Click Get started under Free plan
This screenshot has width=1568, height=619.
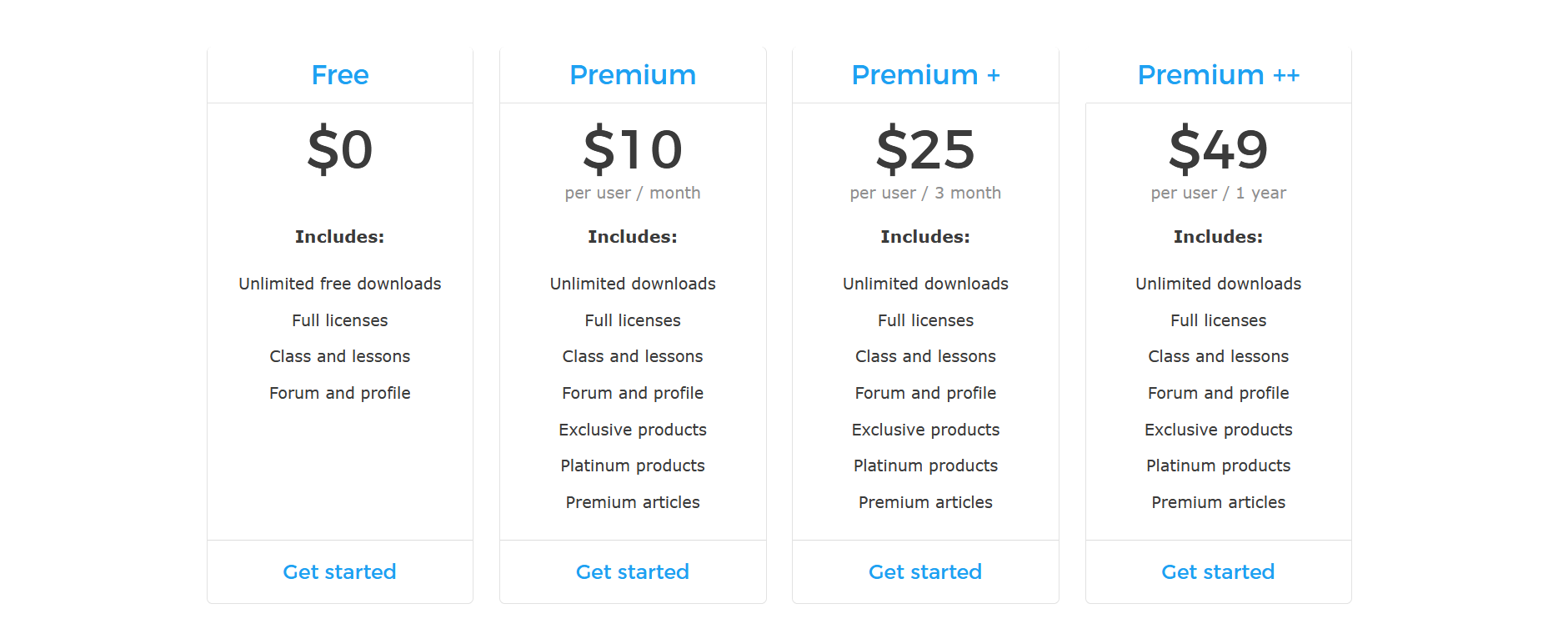click(339, 571)
